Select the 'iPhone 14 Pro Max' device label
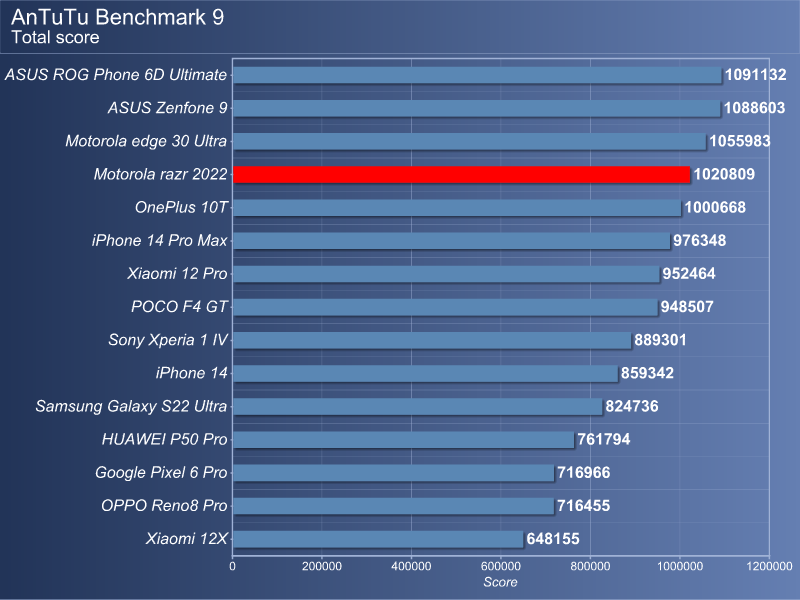The image size is (800, 600). 159,241
